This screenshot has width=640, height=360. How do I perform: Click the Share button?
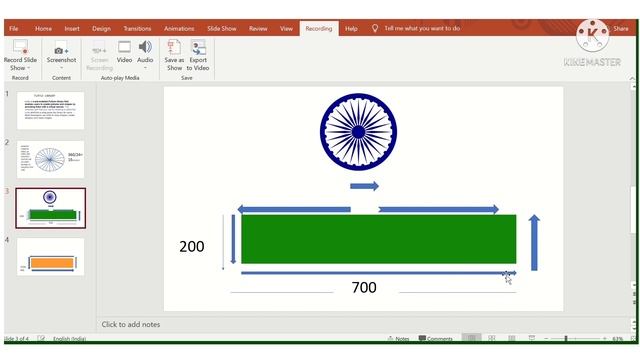[x=620, y=29]
